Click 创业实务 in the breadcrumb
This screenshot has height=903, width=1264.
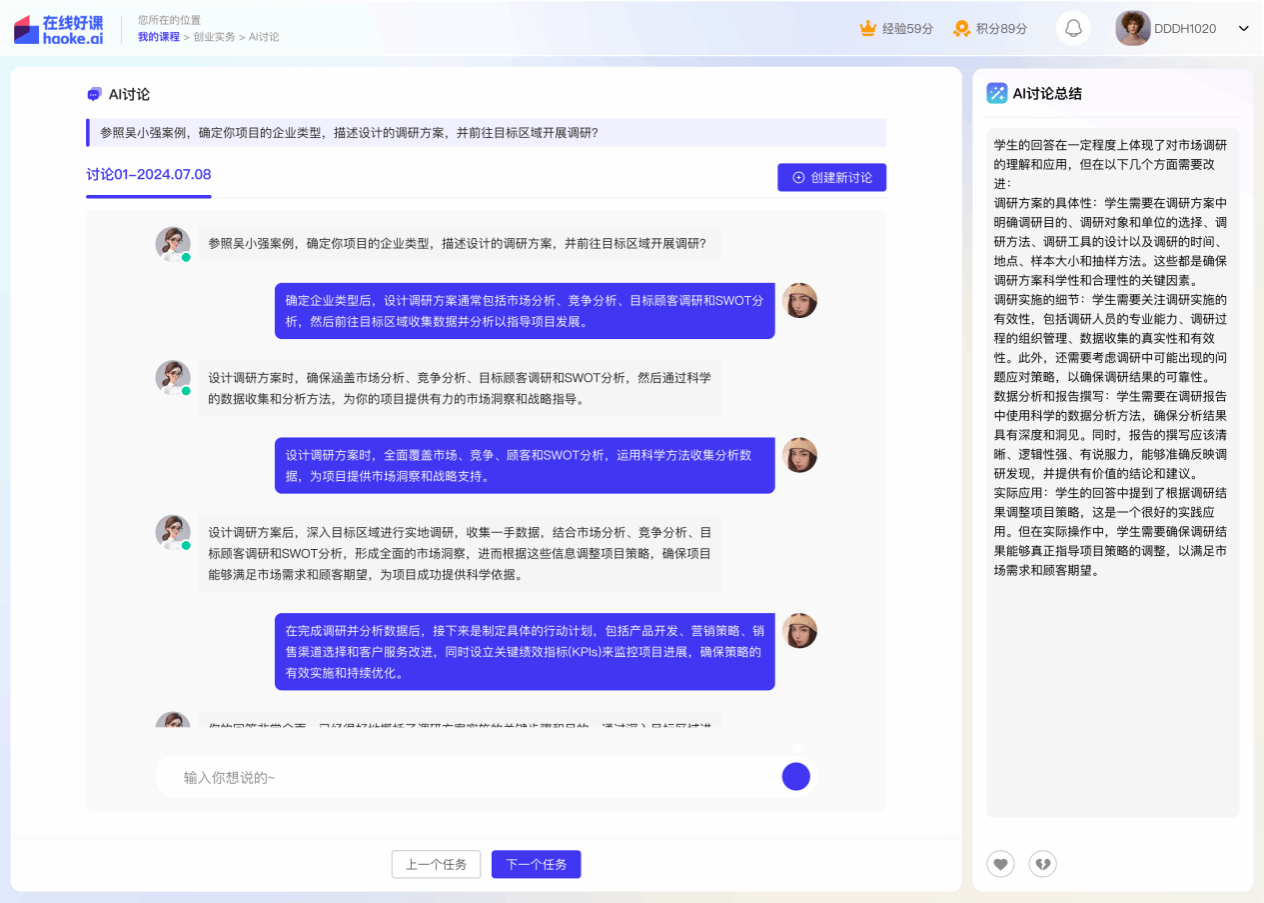coord(214,37)
